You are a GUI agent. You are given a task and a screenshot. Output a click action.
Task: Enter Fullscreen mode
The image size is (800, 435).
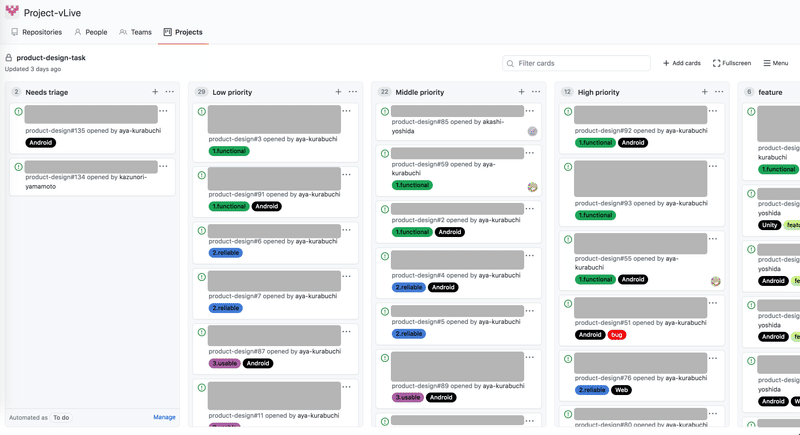click(732, 63)
